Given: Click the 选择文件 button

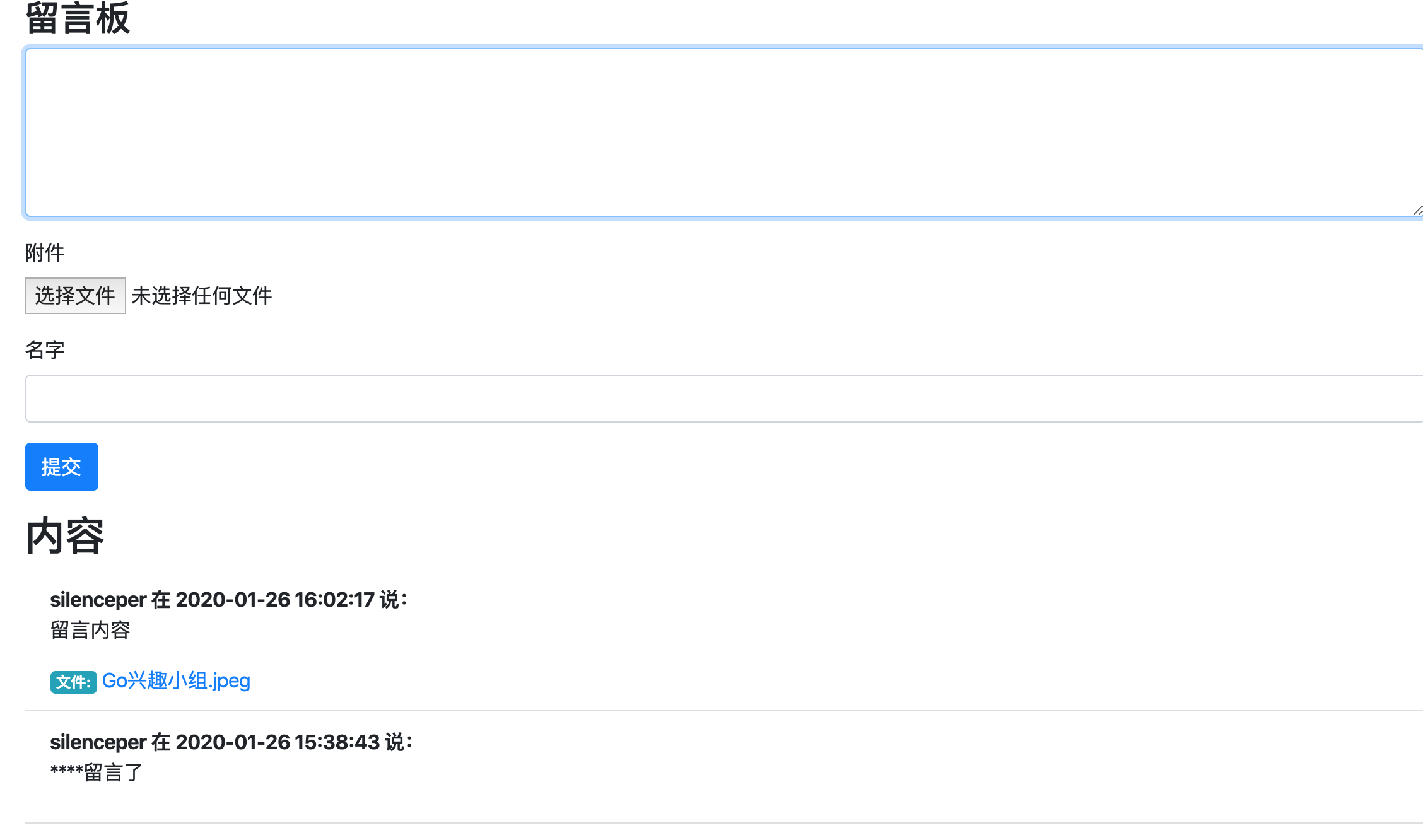Looking at the screenshot, I should 75,295.
